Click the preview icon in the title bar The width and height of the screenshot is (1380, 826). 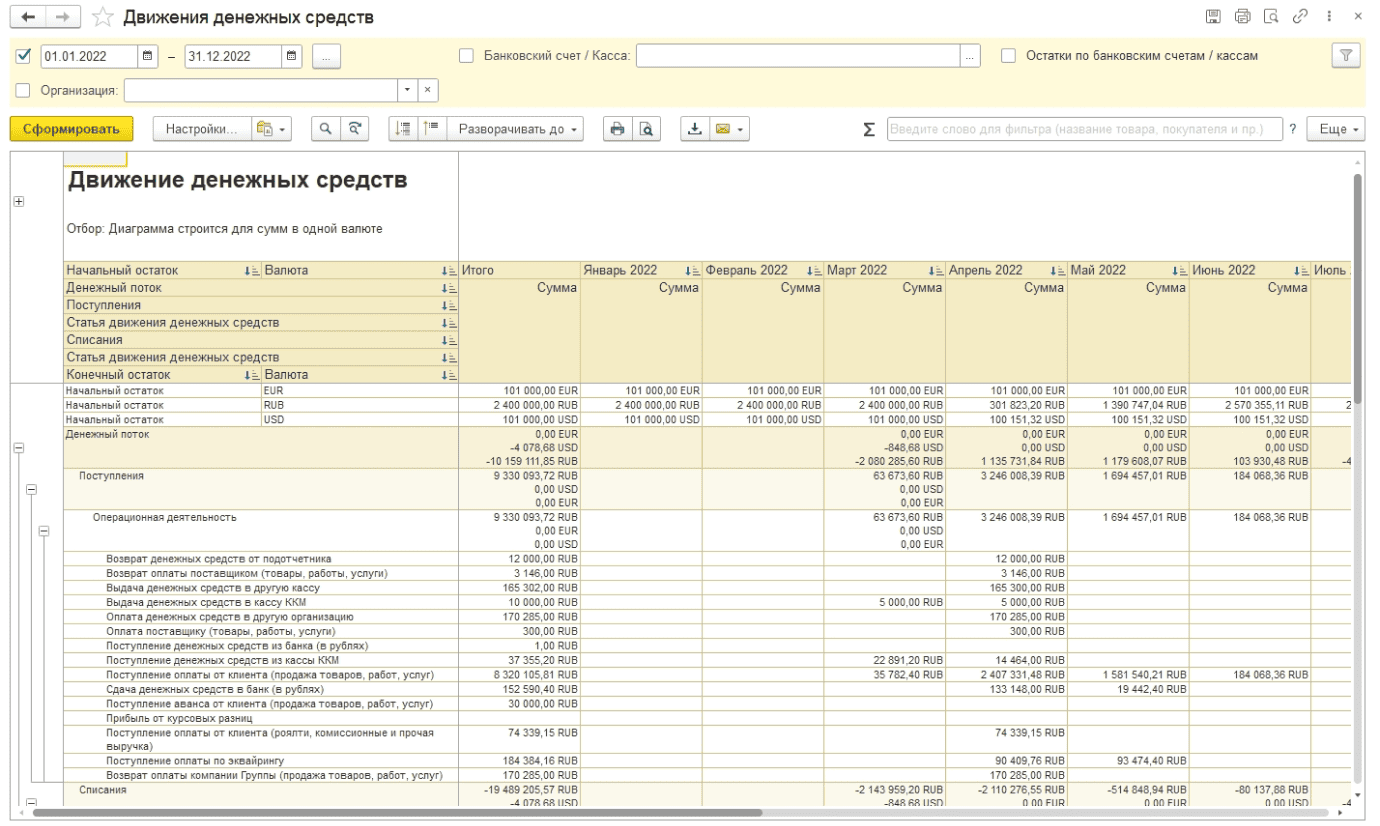click(x=1271, y=17)
